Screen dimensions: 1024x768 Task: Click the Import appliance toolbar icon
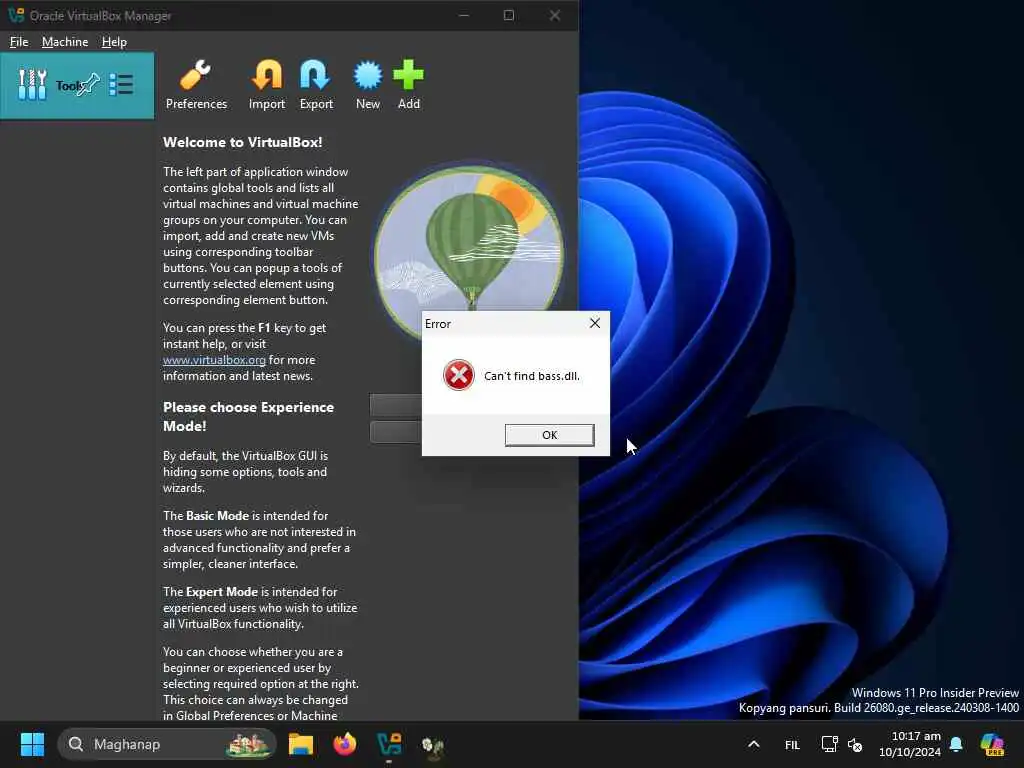pyautogui.click(x=266, y=85)
